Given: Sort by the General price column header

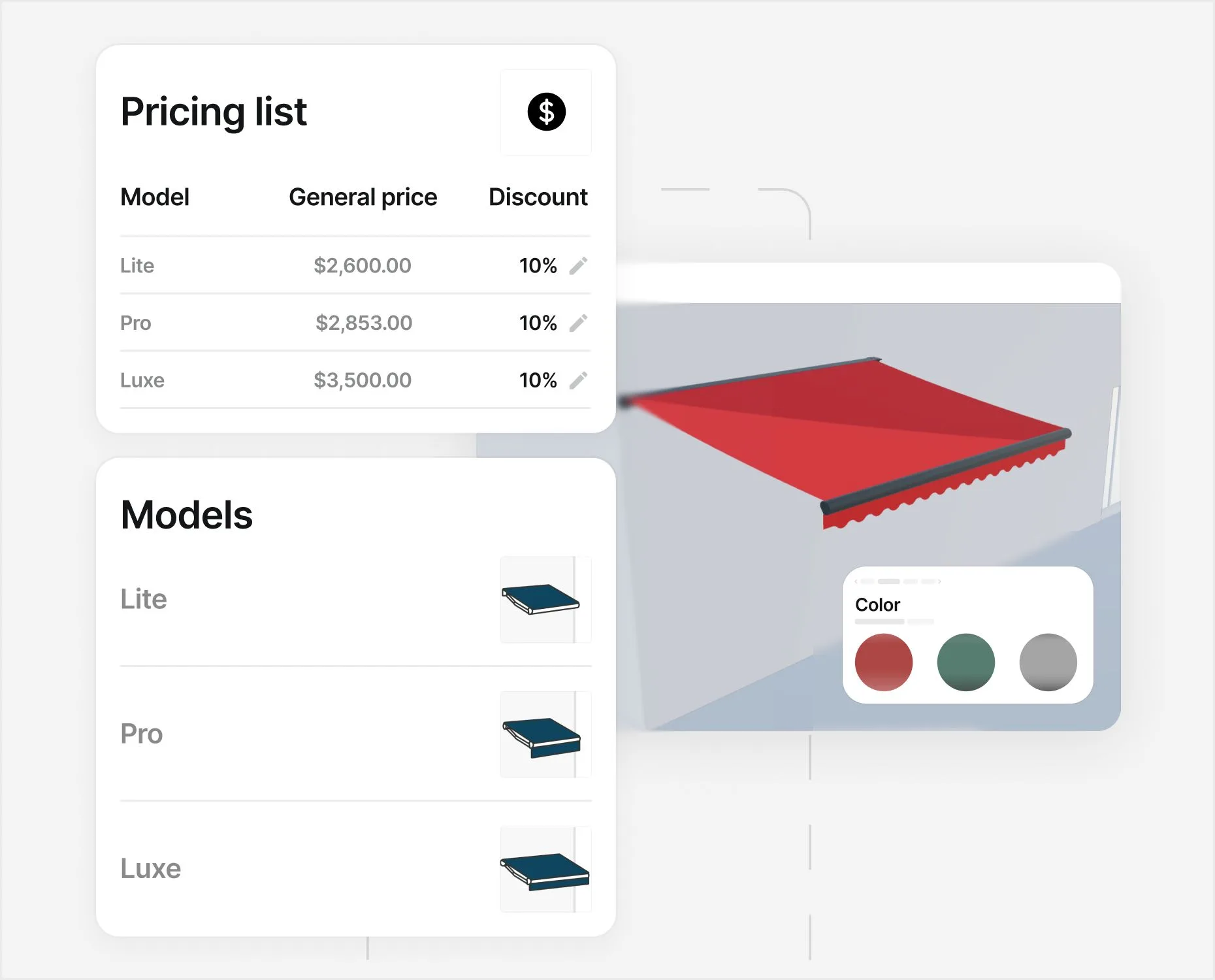Looking at the screenshot, I should coord(363,197).
